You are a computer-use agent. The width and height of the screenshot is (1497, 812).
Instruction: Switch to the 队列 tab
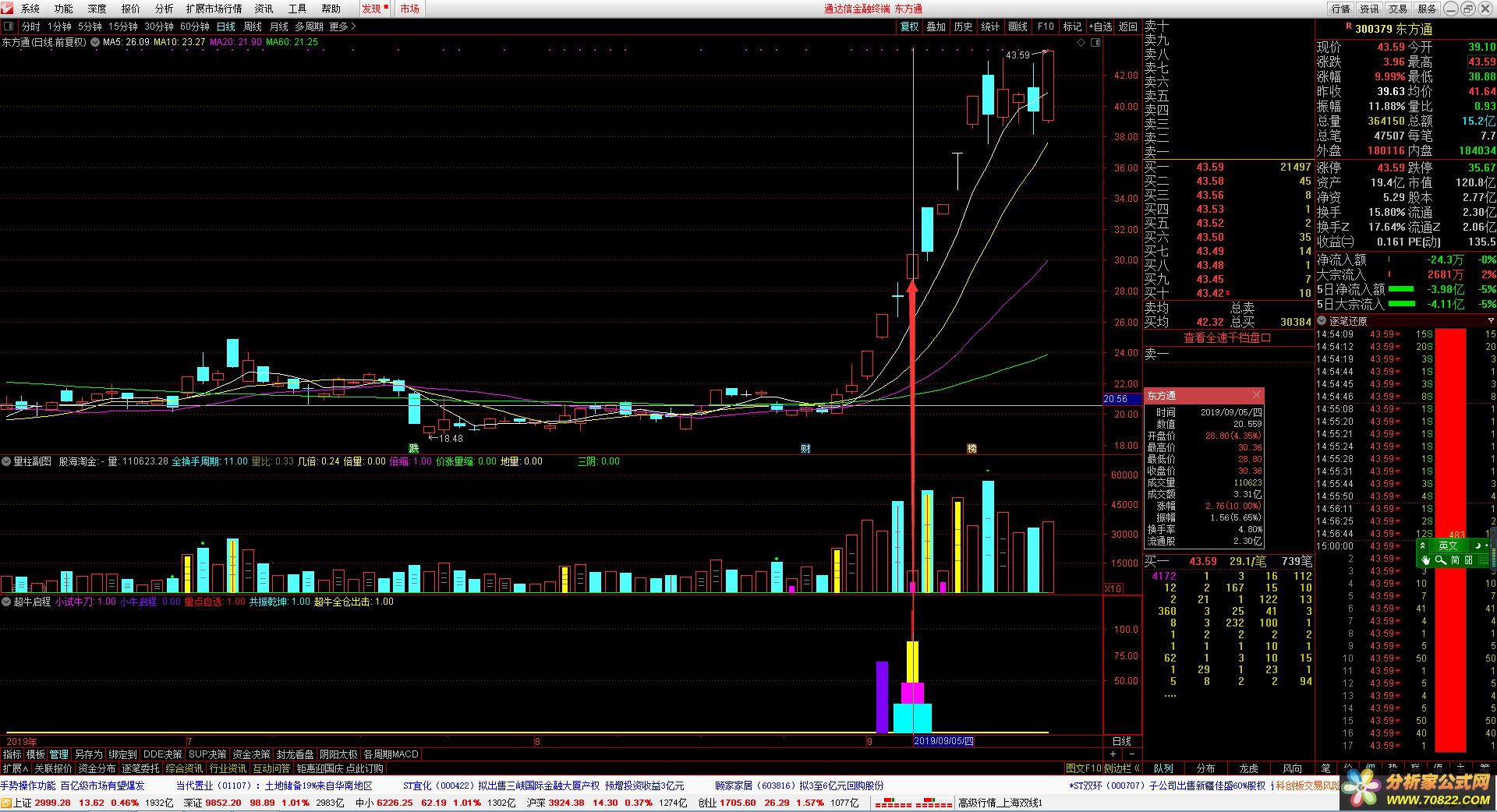1163,768
